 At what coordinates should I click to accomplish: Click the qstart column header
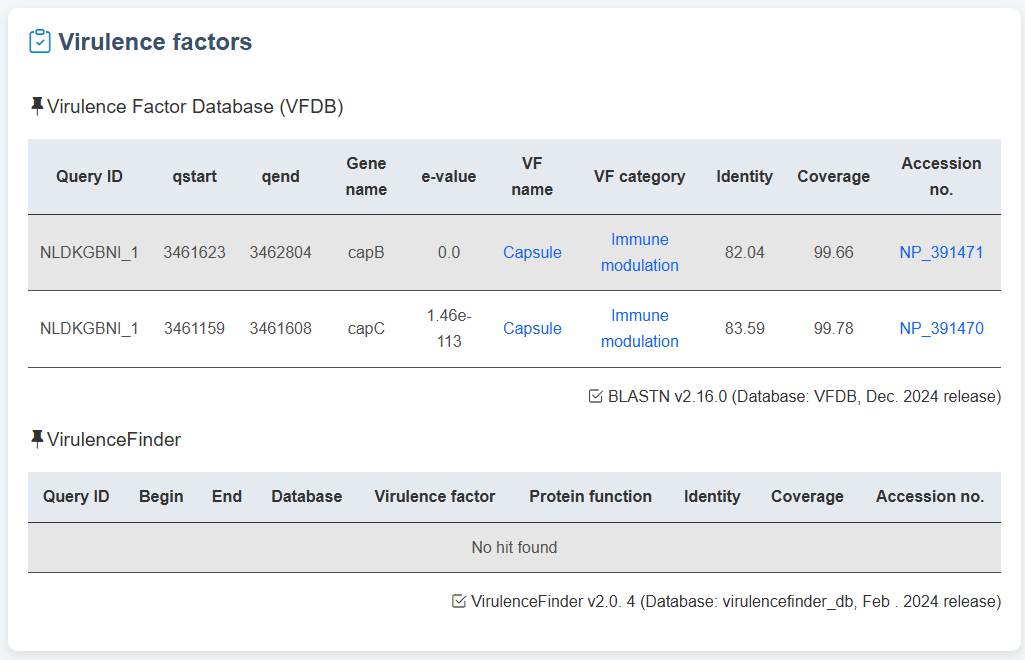[194, 177]
